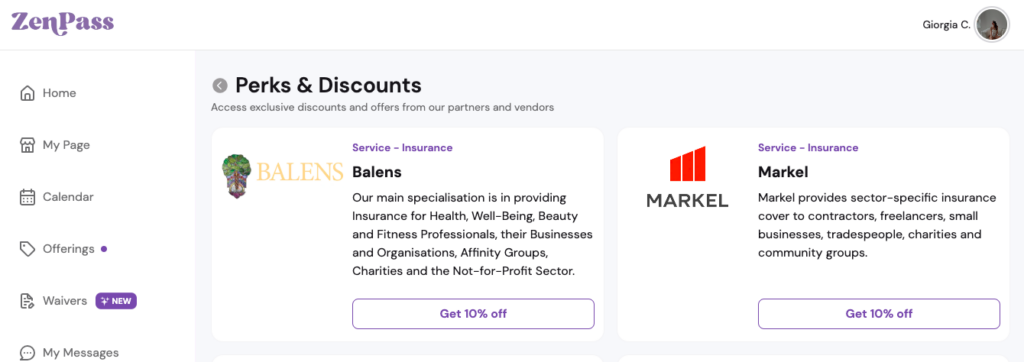Click the ZenPass logo
Image resolution: width=1024 pixels, height=362 pixels.
[62, 24]
